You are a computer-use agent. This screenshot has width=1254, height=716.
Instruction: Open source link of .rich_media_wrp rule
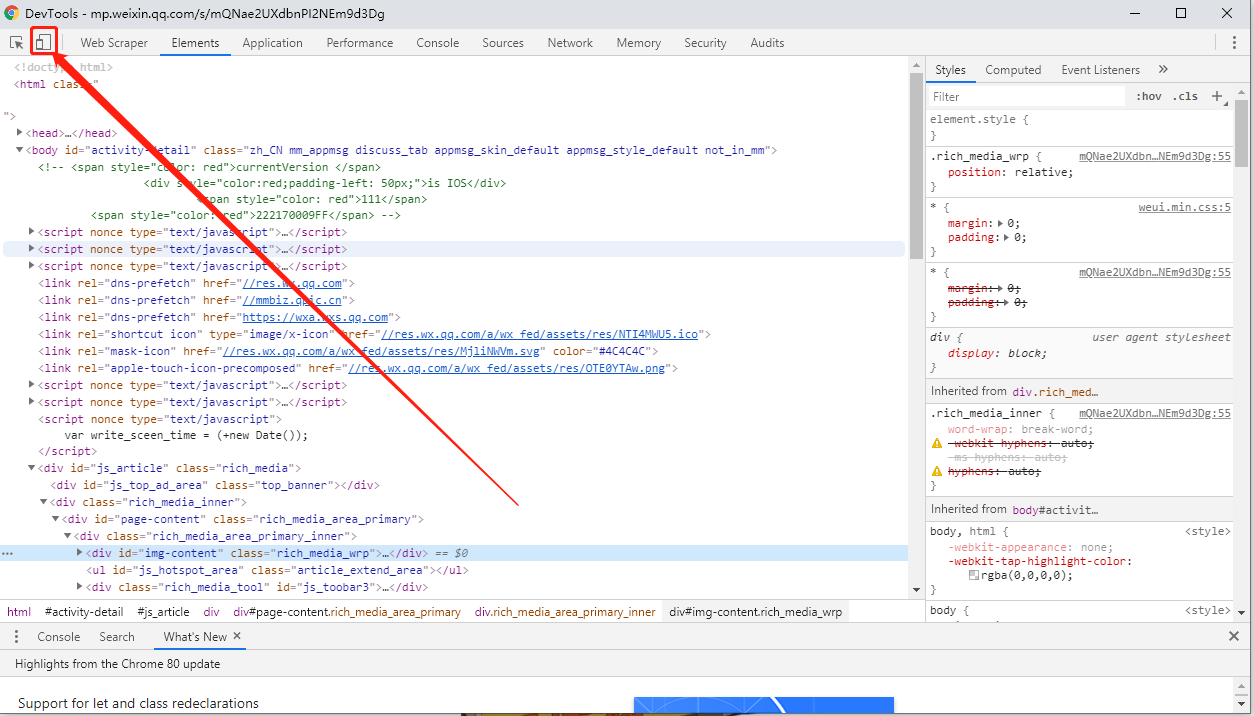(x=1155, y=157)
